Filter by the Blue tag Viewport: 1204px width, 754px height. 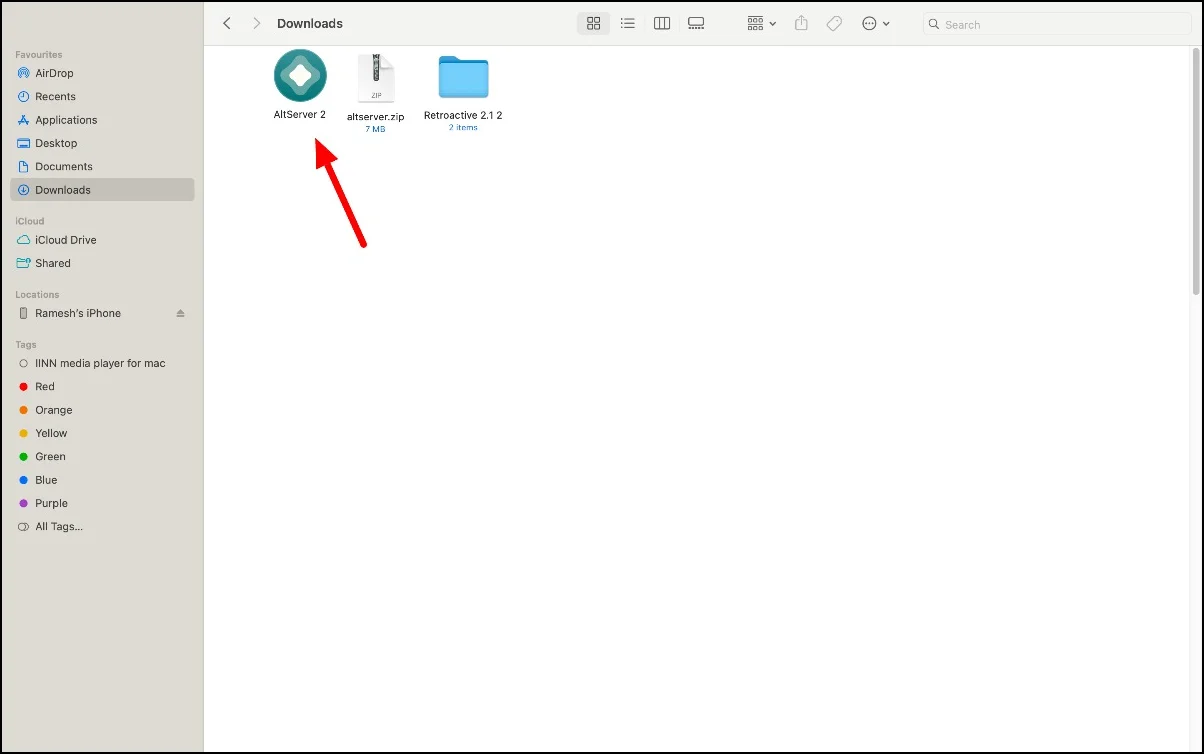coord(102,480)
